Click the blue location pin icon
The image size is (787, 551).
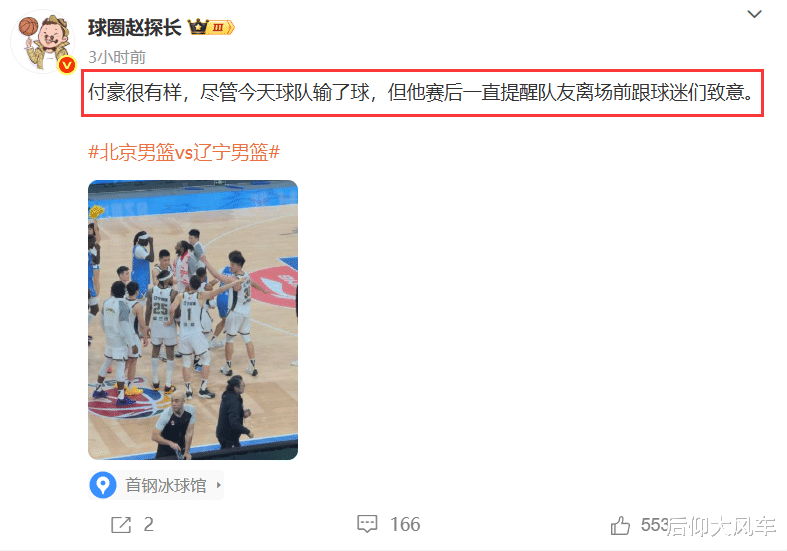pyautogui.click(x=103, y=485)
